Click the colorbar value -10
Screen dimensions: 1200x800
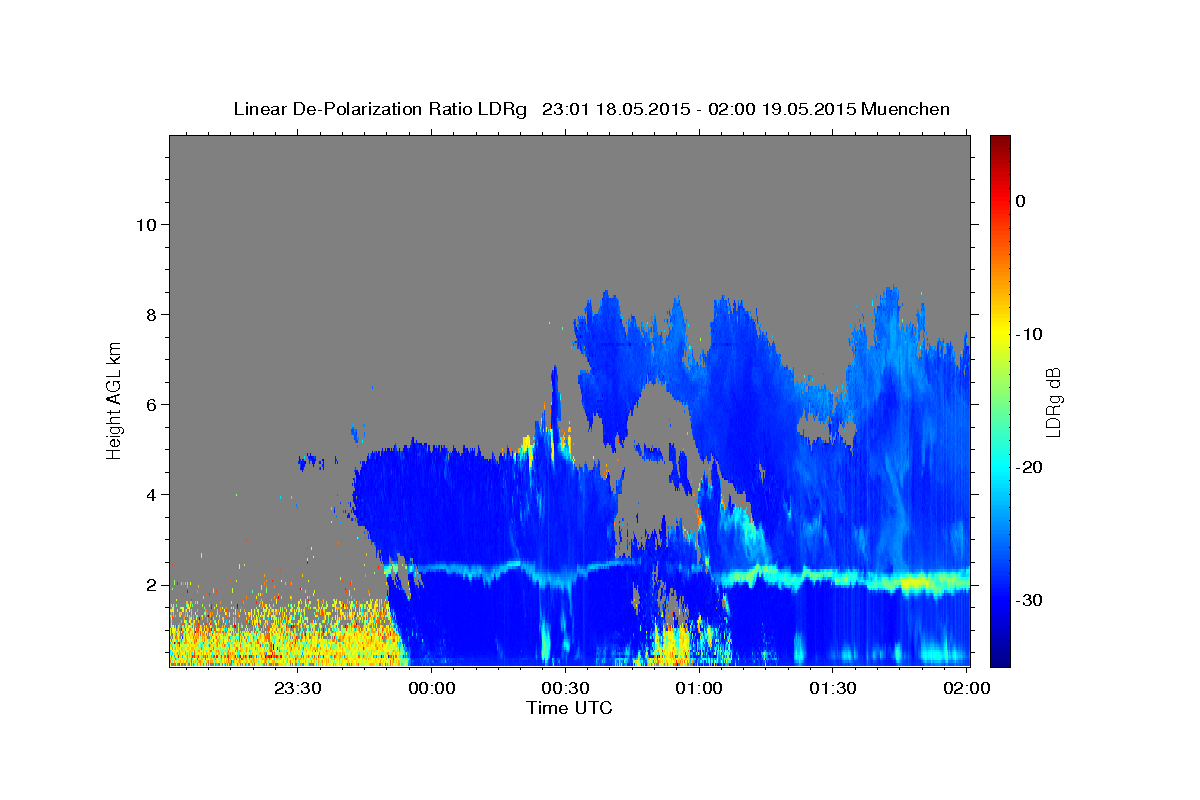pyautogui.click(x=1029, y=334)
